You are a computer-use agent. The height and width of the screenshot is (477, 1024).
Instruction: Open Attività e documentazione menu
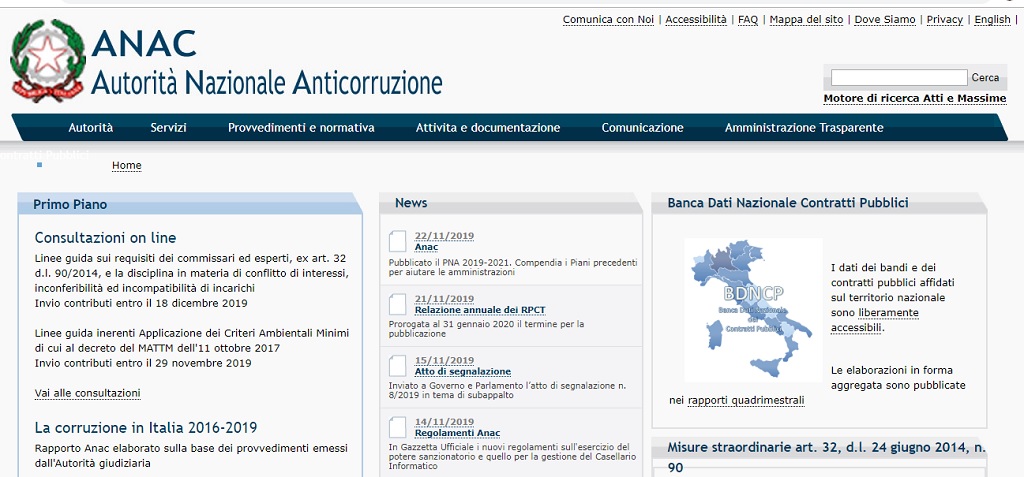pyautogui.click(x=488, y=128)
